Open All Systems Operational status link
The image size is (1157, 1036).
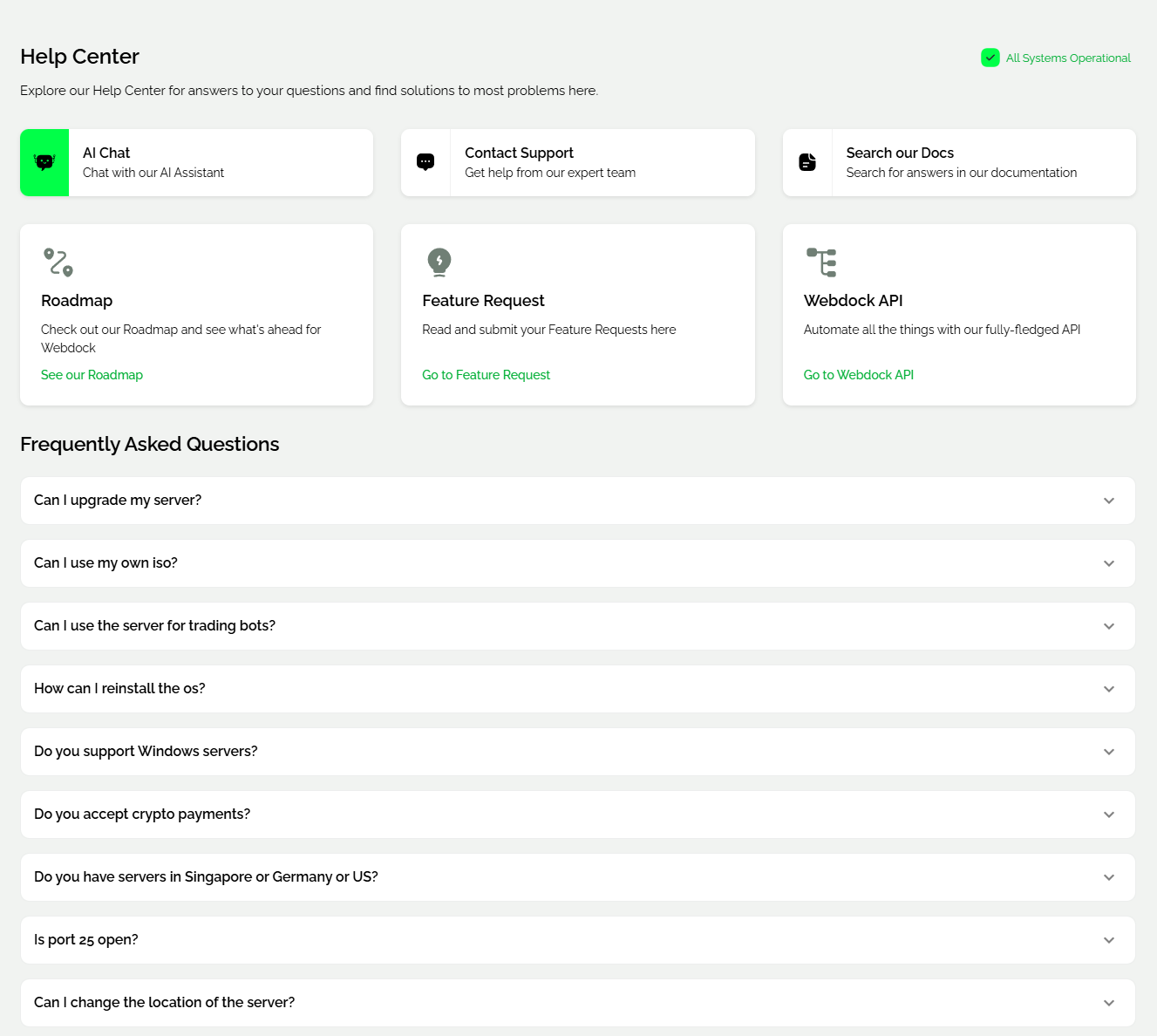click(x=1068, y=58)
